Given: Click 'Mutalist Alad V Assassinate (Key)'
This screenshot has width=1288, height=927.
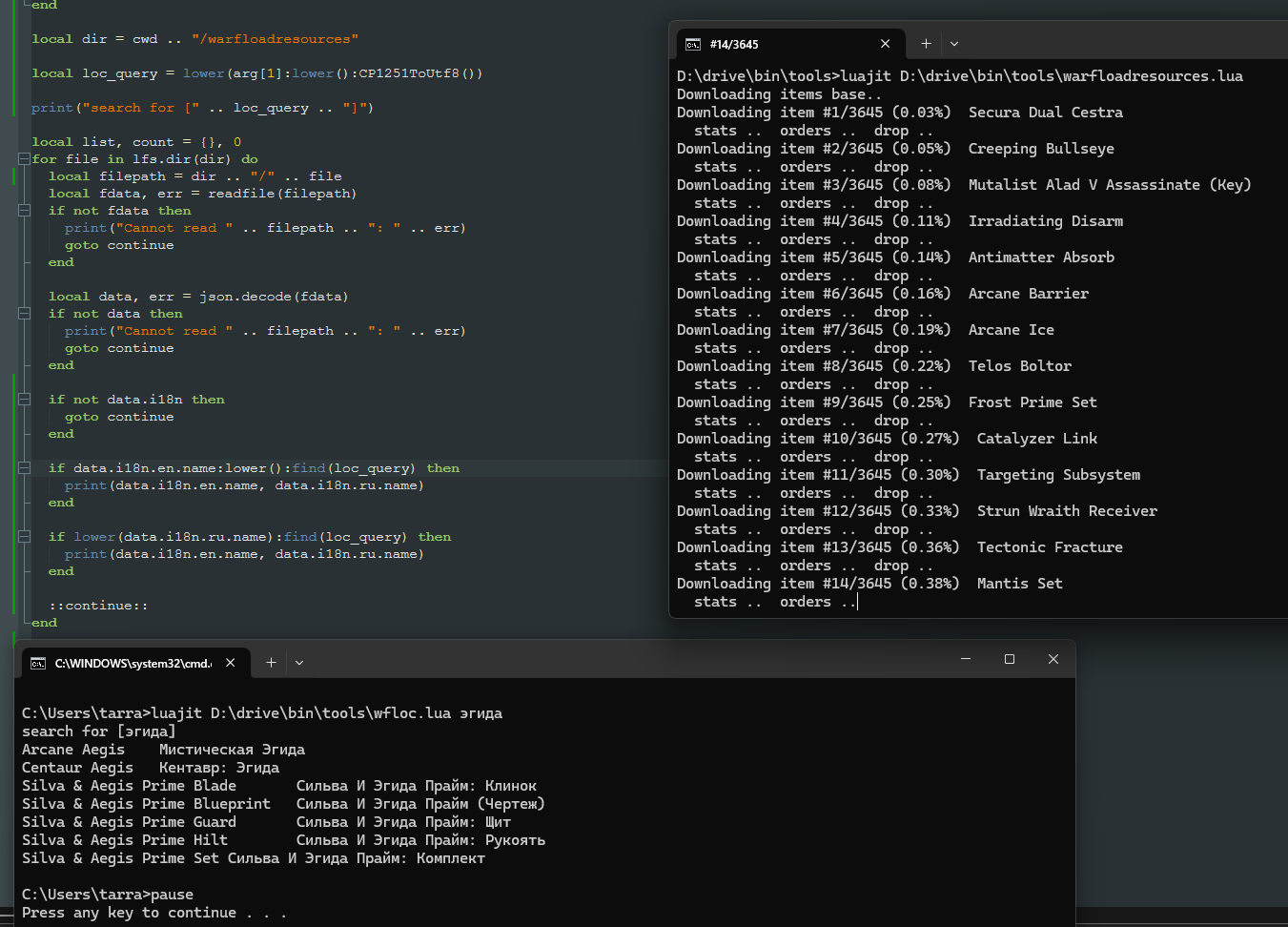Looking at the screenshot, I should (1110, 185).
